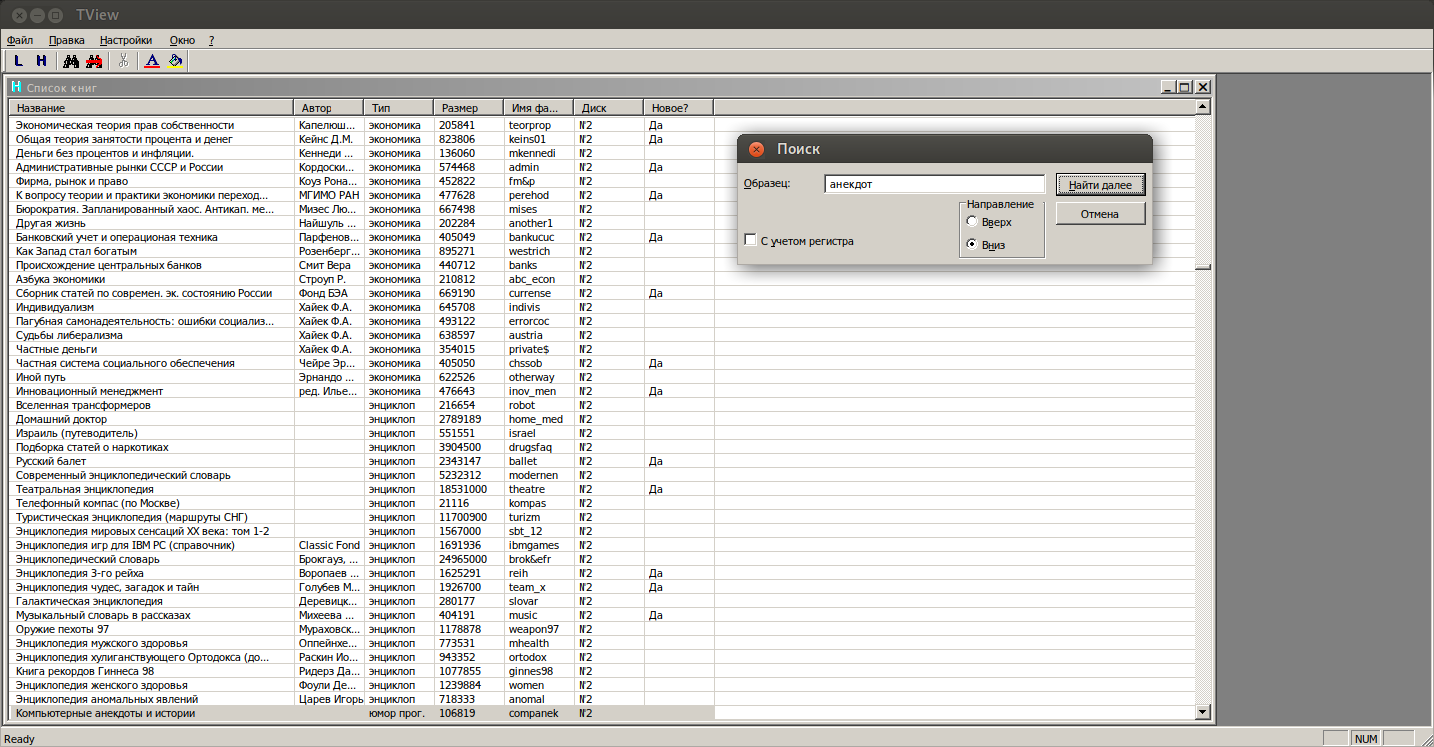The image size is (1434, 747).
Task: Click the scrollbar up arrow of book list
Action: 1203,106
